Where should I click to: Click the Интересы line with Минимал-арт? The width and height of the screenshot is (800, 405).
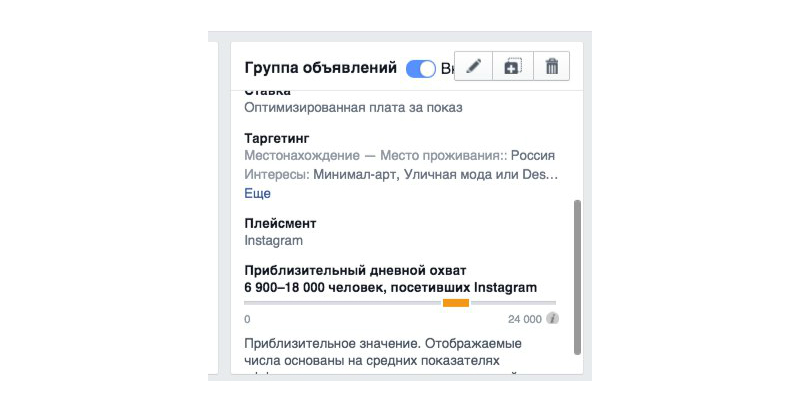(401, 174)
